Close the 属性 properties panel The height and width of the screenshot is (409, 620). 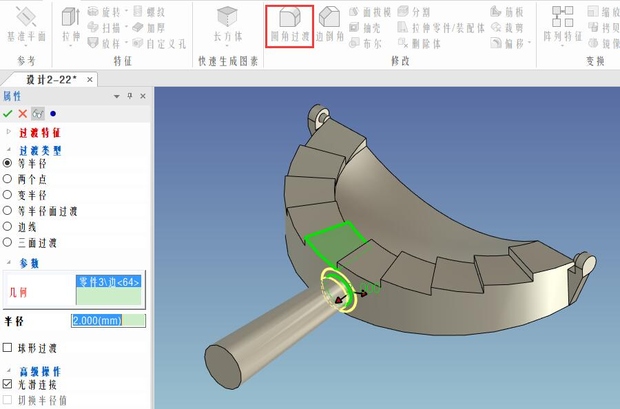(143, 96)
